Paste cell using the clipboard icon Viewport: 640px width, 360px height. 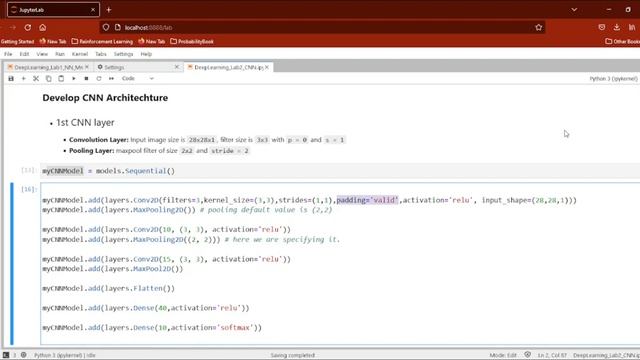pos(61,78)
